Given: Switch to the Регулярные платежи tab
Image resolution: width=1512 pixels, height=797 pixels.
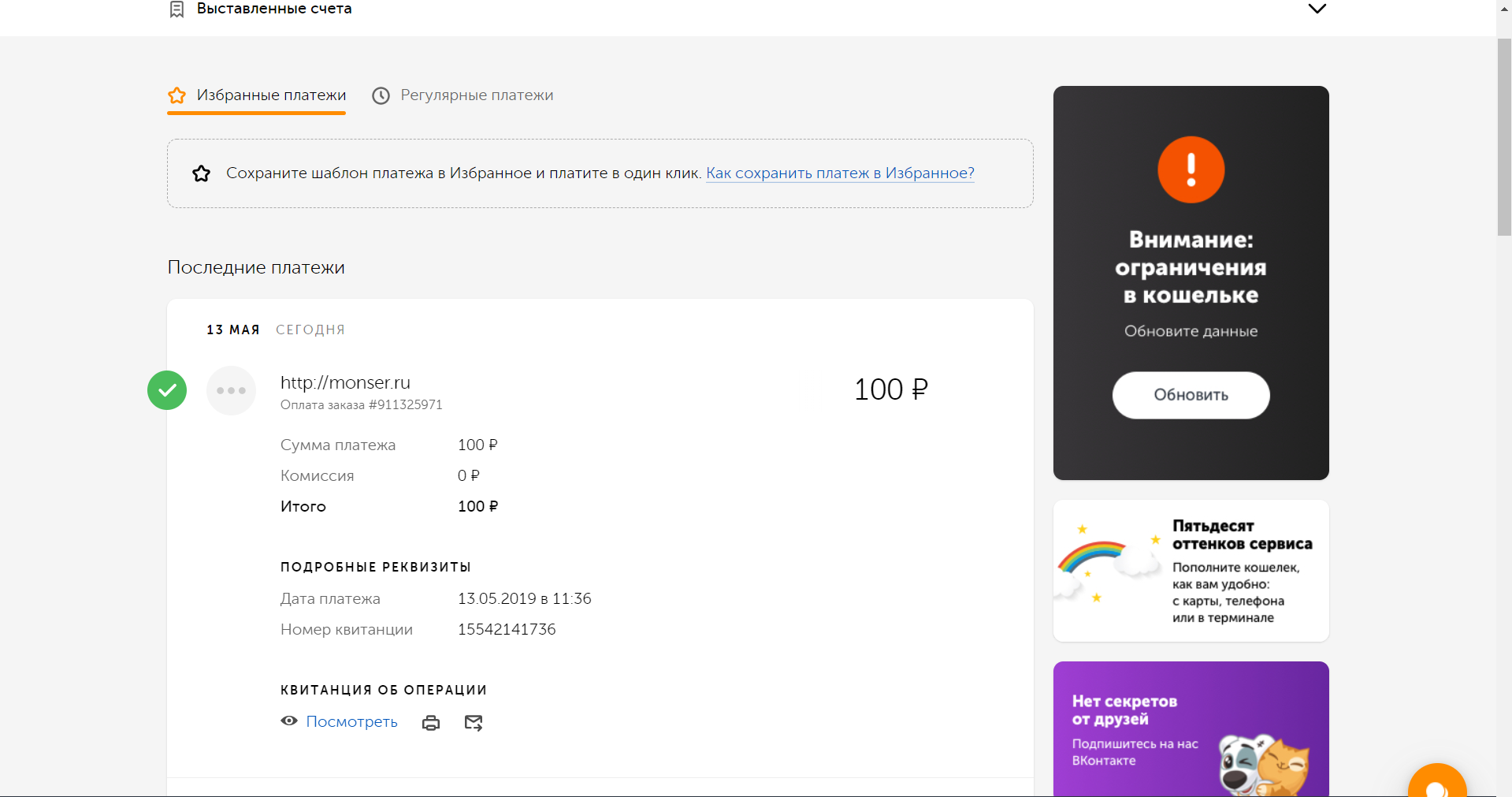Looking at the screenshot, I should pos(476,95).
